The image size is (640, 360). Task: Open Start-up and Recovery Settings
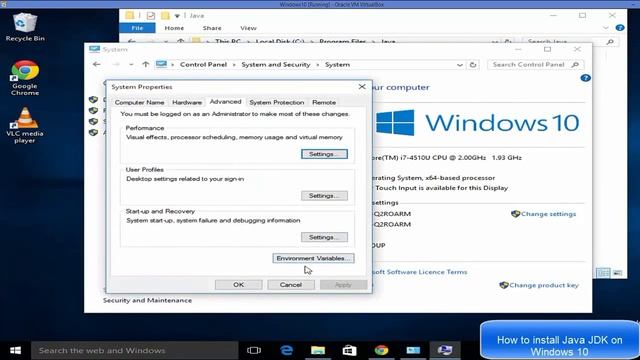(324, 237)
